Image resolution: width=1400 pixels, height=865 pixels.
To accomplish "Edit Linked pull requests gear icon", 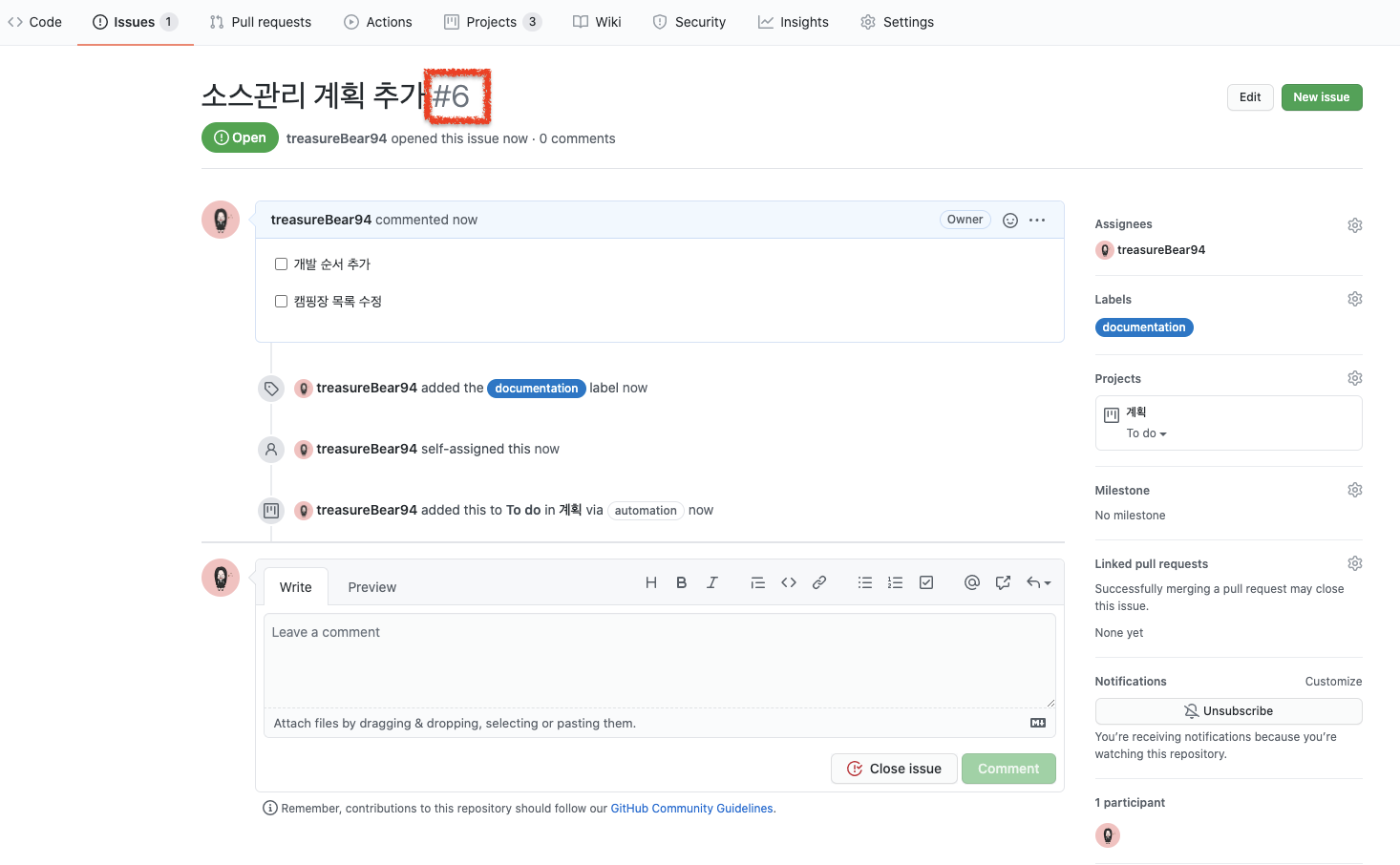I will (1355, 563).
